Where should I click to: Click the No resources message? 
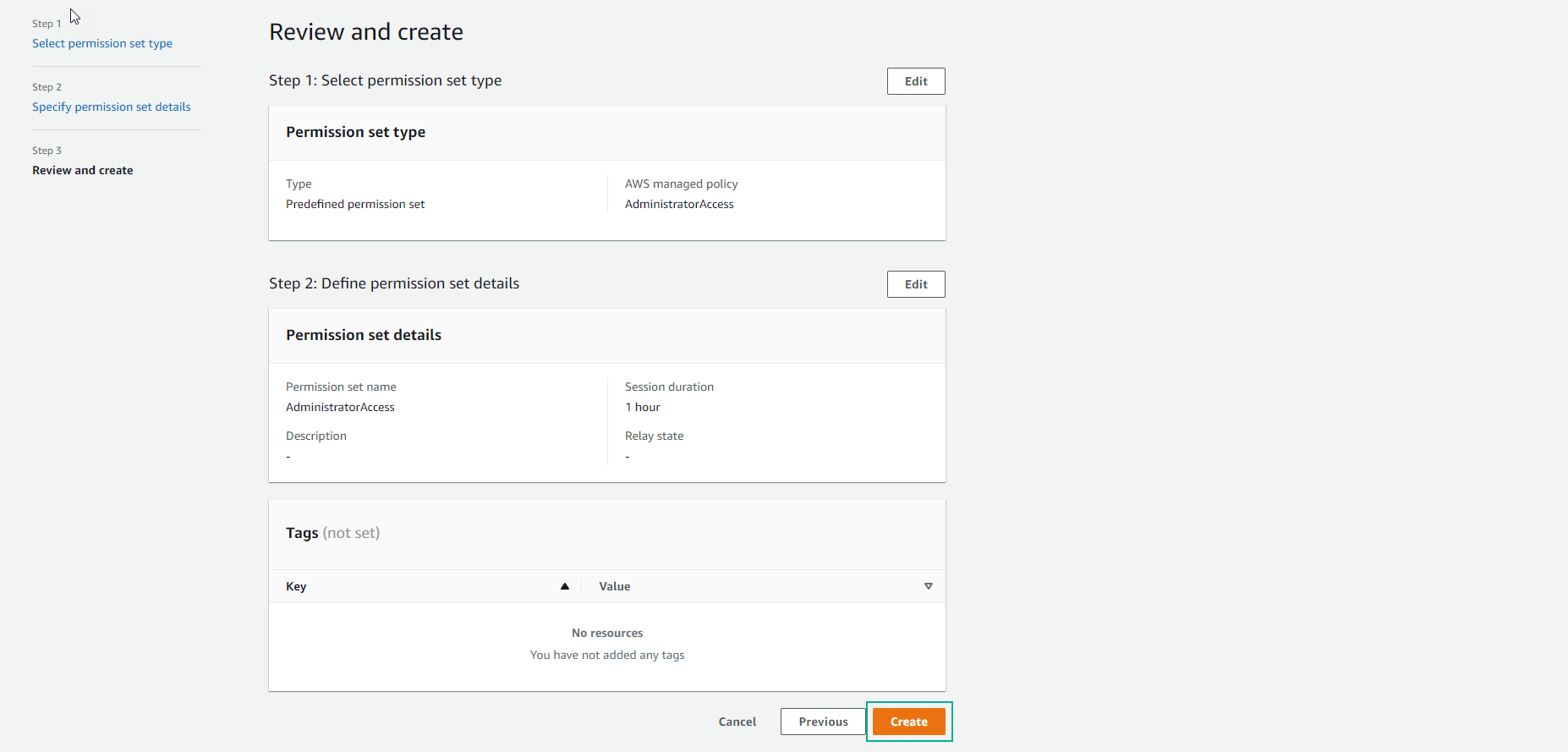coord(607,633)
